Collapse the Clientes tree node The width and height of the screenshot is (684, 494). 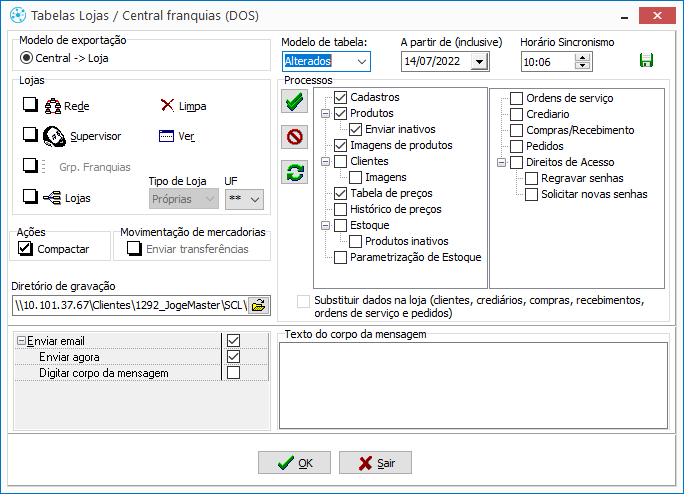click(x=325, y=161)
